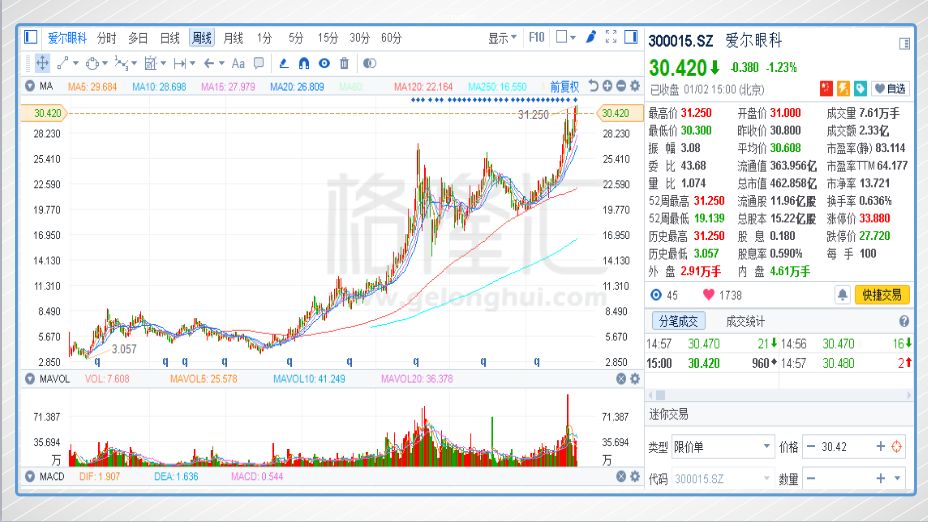Toggle the magnet snap tool

point(304,63)
